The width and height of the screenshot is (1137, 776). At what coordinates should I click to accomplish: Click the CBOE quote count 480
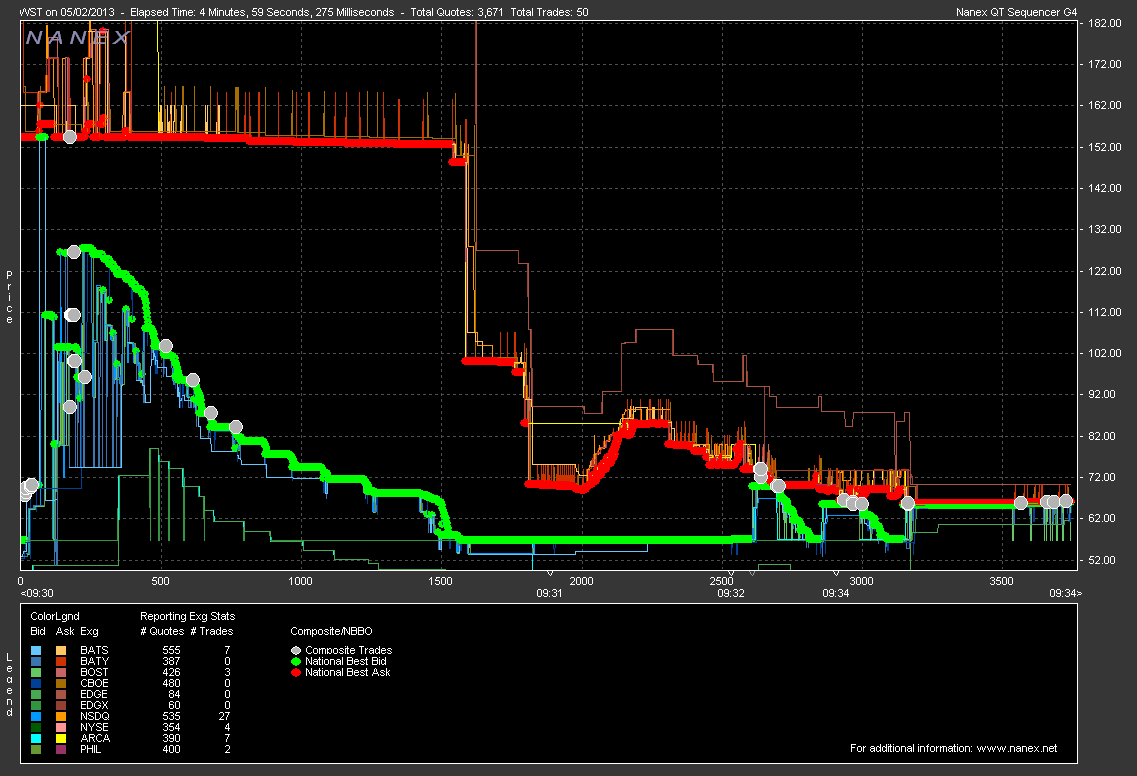point(171,683)
